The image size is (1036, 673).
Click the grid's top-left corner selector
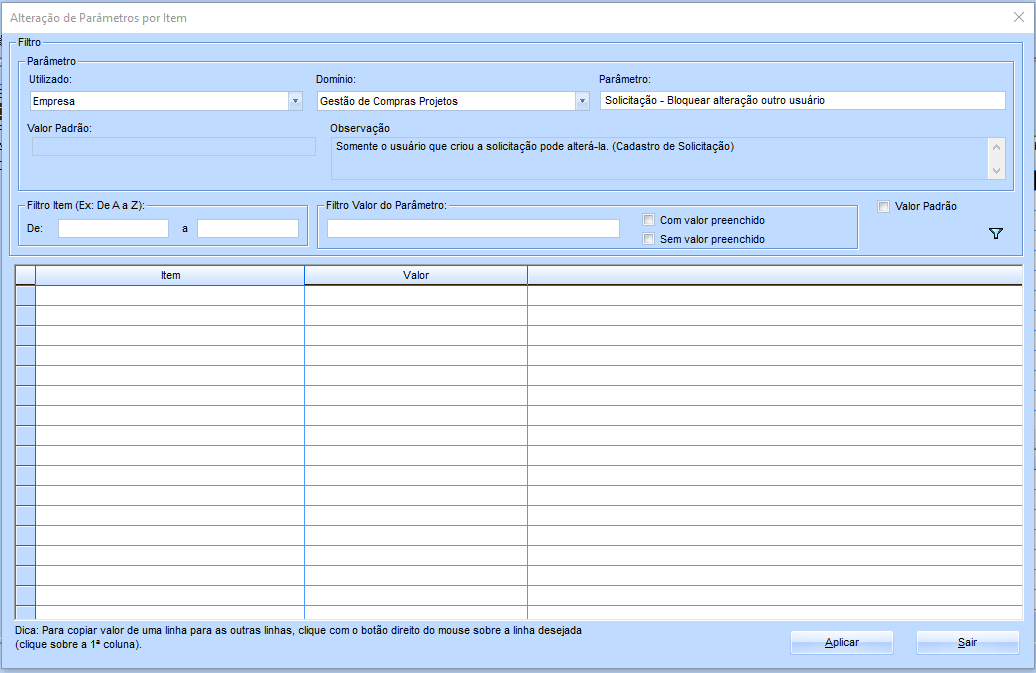pos(25,275)
